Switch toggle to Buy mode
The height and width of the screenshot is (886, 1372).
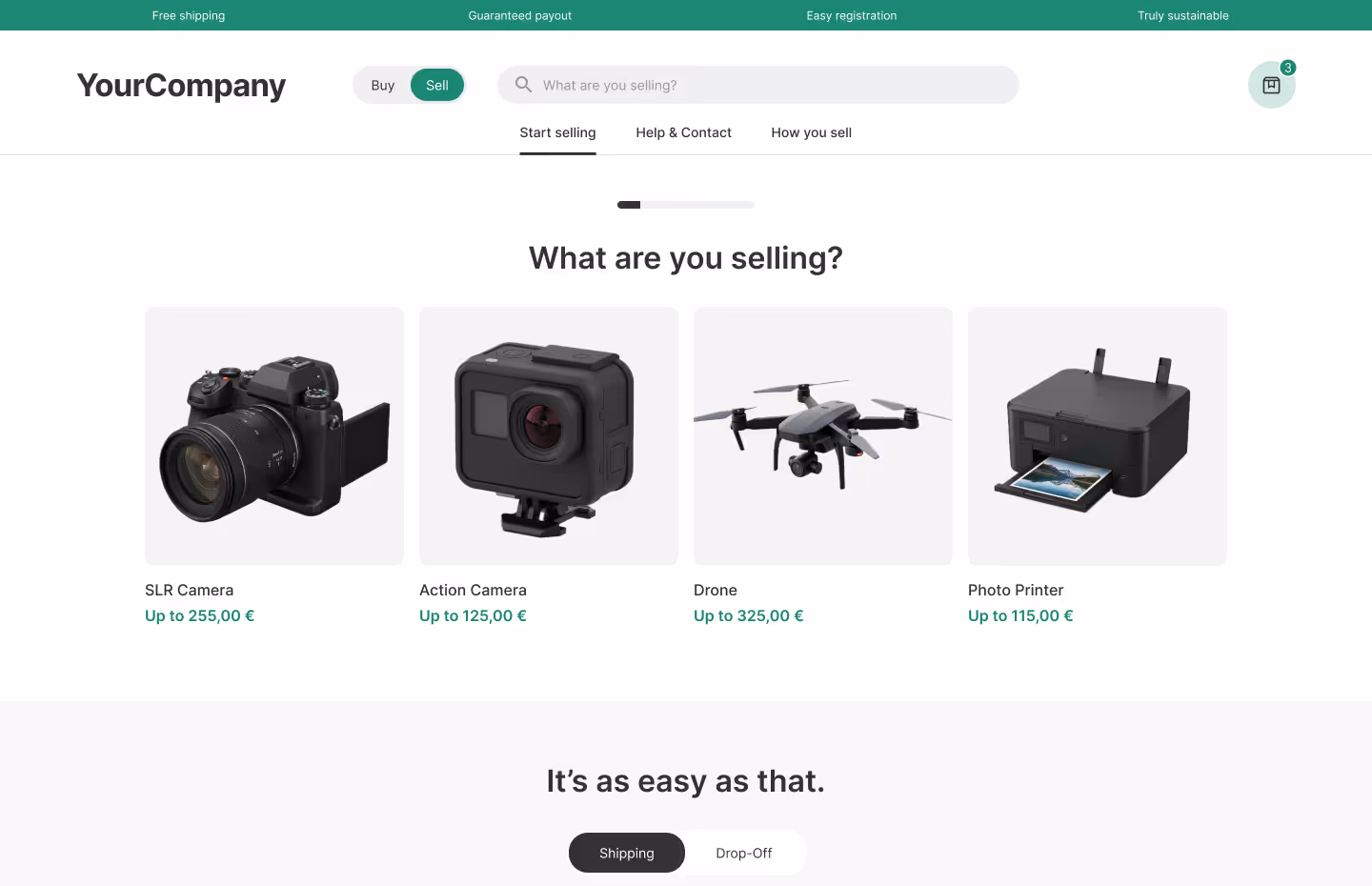(x=383, y=85)
